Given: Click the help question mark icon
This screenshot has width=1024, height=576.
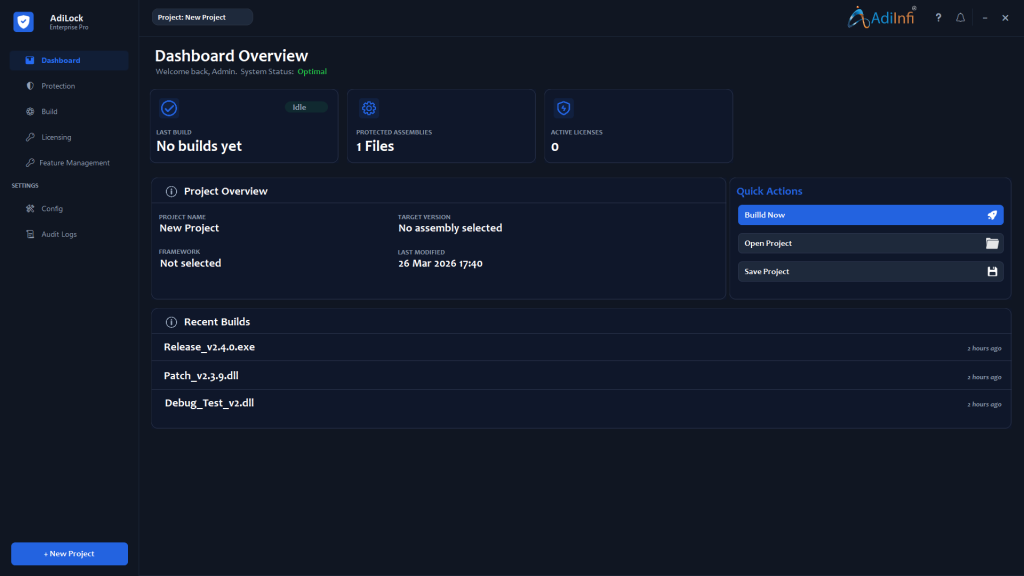Looking at the screenshot, I should point(937,17).
